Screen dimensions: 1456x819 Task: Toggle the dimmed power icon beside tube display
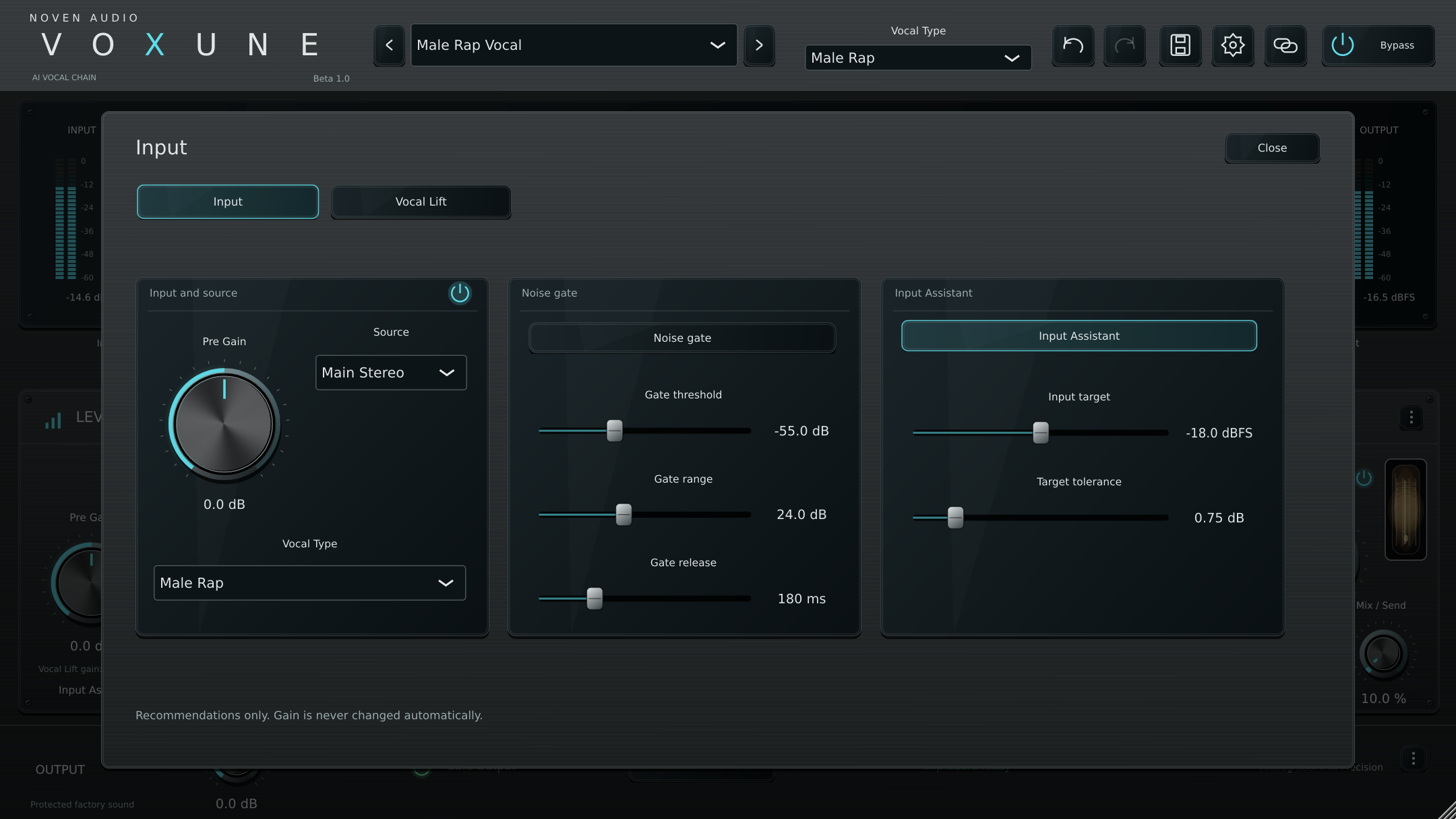[x=1364, y=478]
